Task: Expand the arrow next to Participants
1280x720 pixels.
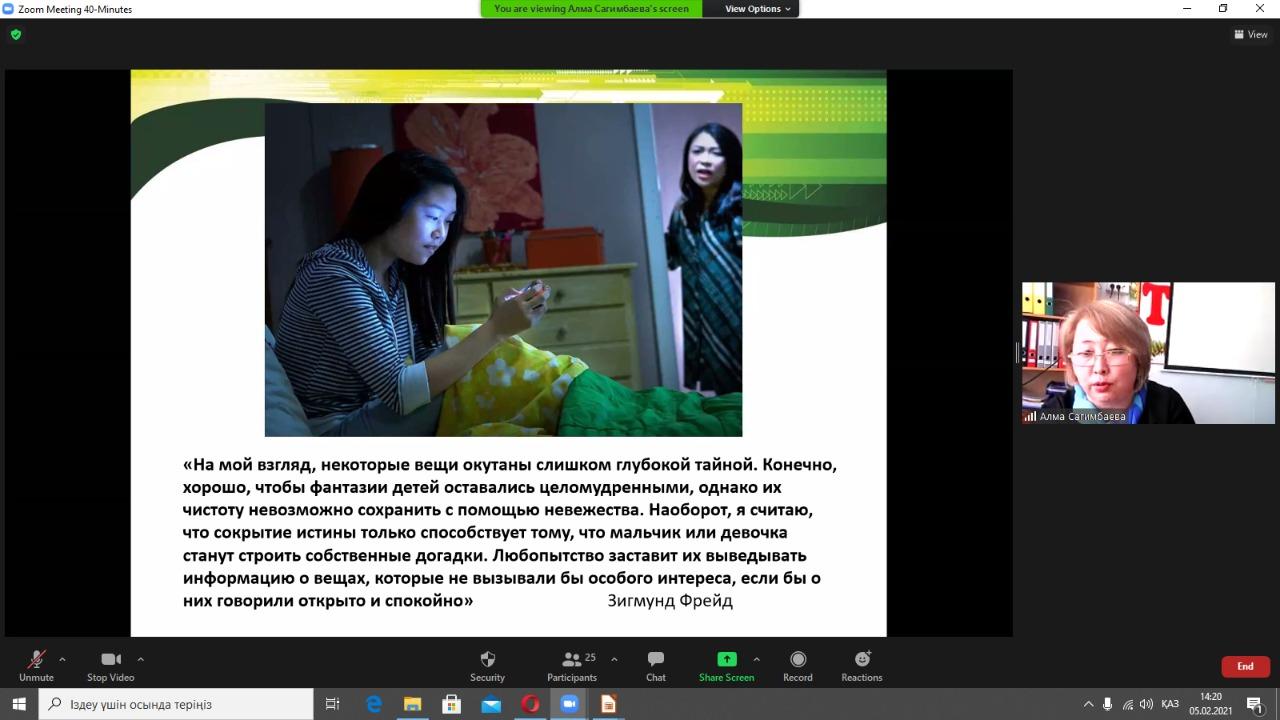Action: [614, 659]
